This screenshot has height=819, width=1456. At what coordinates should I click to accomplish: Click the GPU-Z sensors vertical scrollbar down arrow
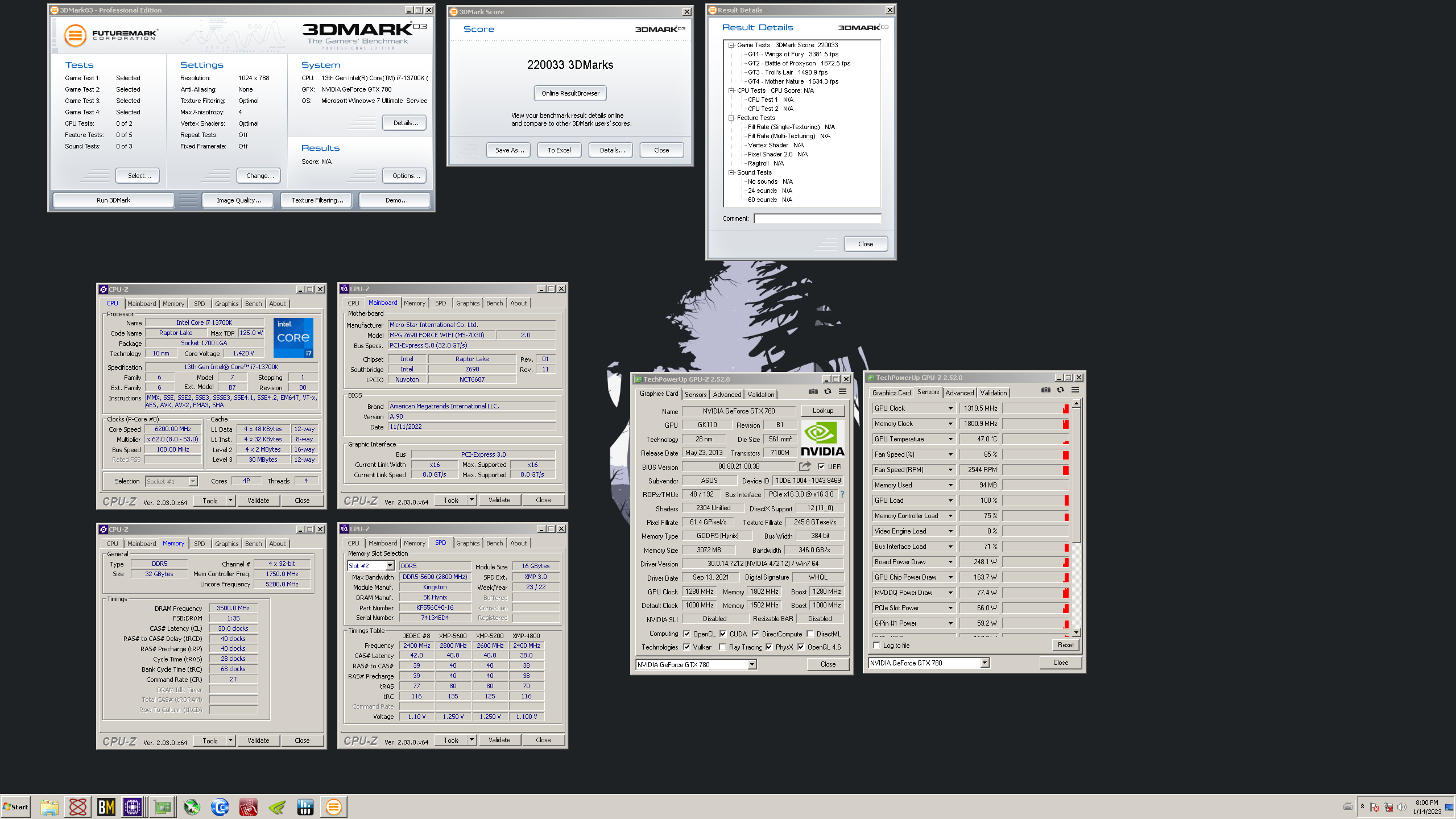point(1076,632)
